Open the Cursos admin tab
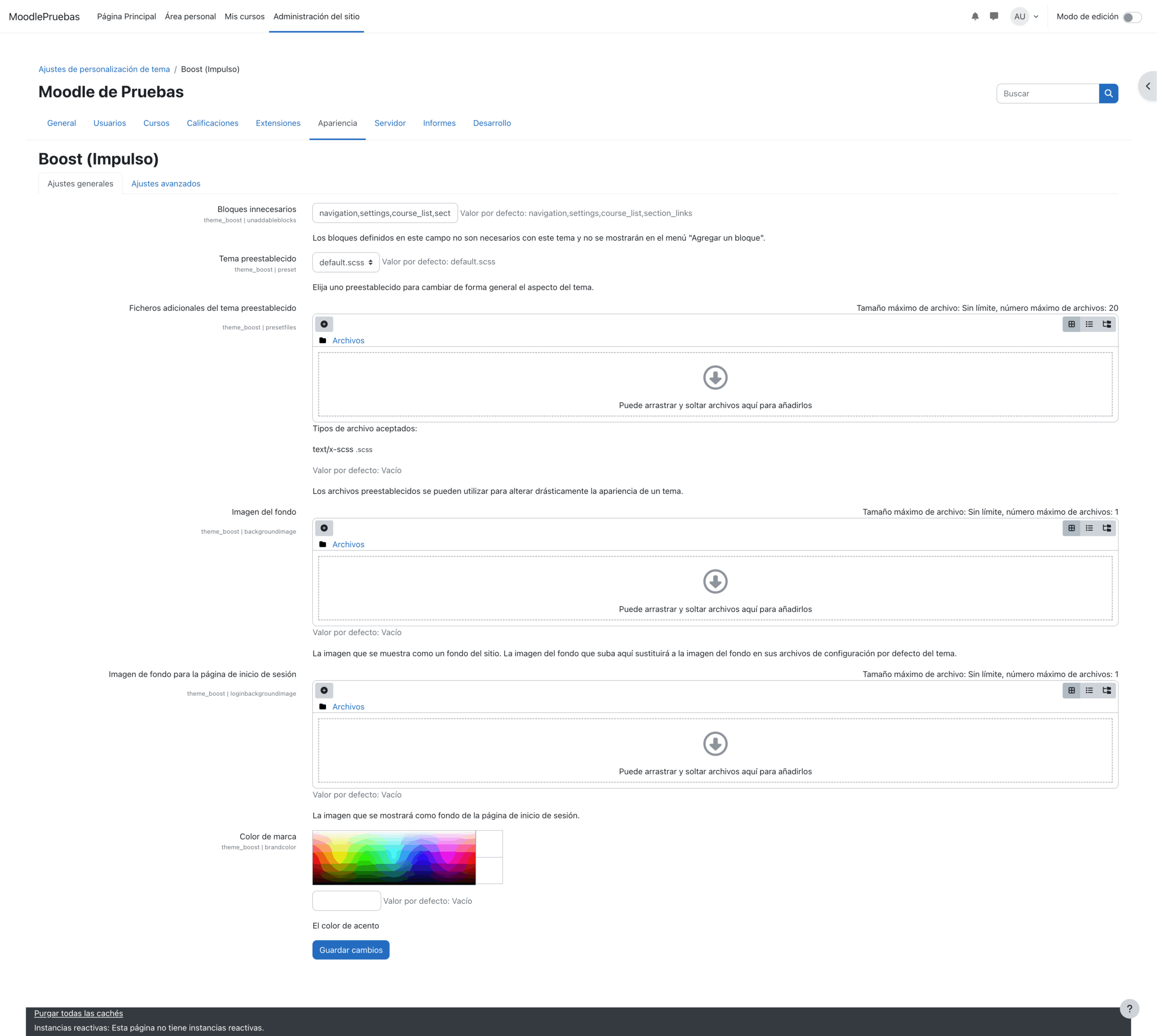 point(156,123)
